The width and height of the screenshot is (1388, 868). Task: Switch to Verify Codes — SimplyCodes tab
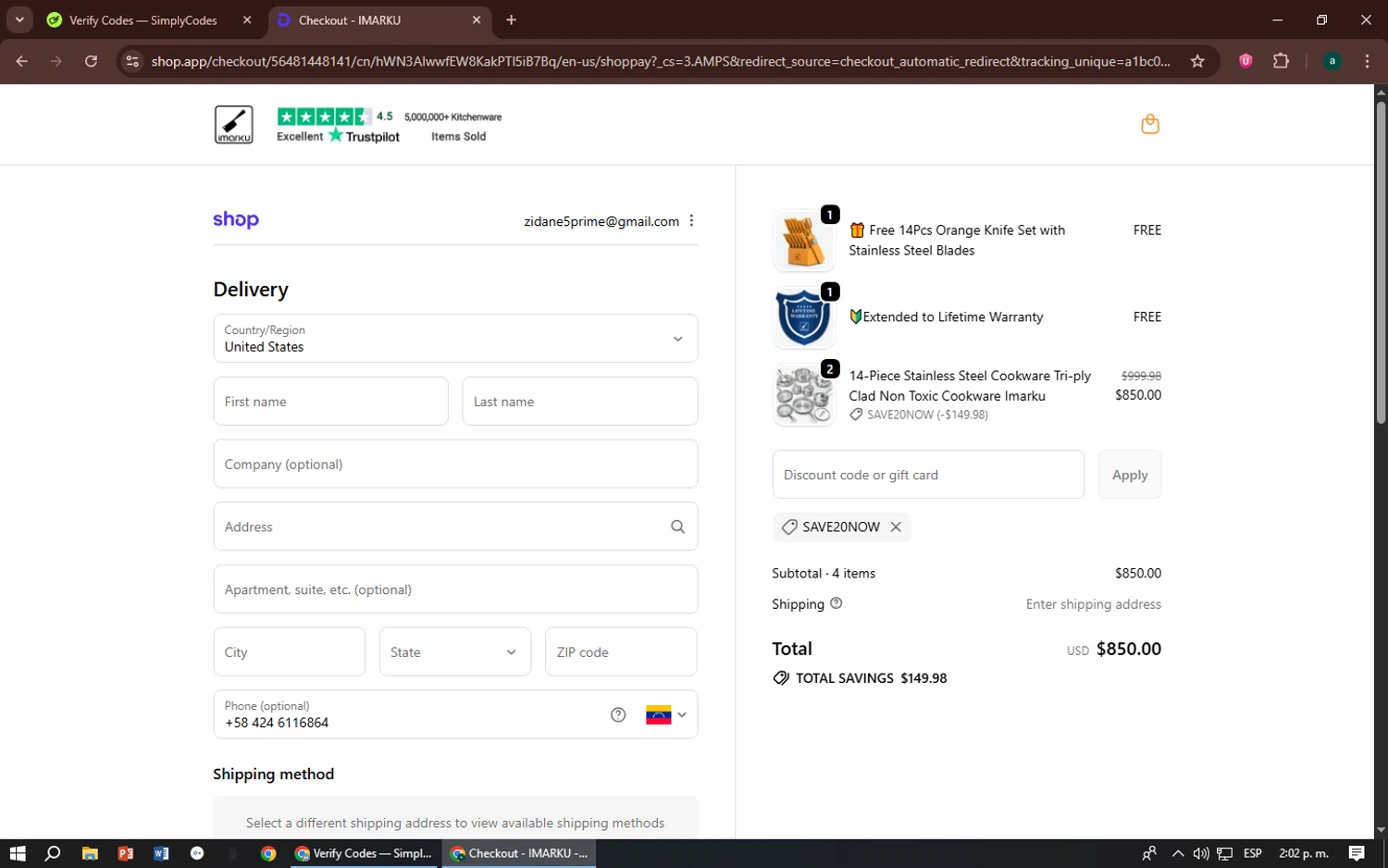(x=150, y=19)
